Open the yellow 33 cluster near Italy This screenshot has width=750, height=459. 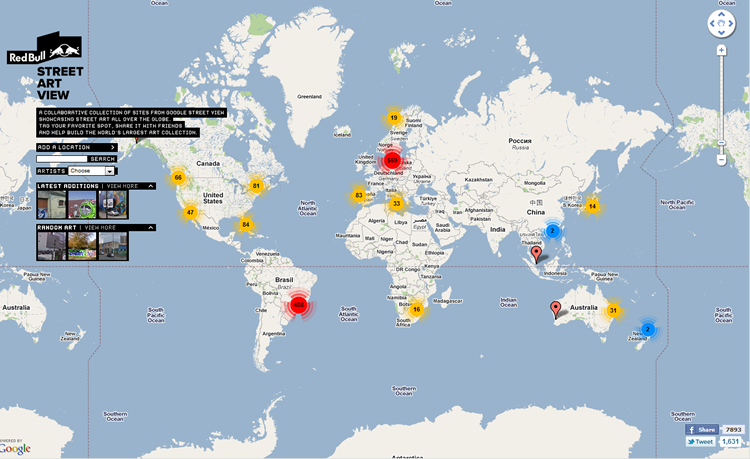tap(396, 204)
